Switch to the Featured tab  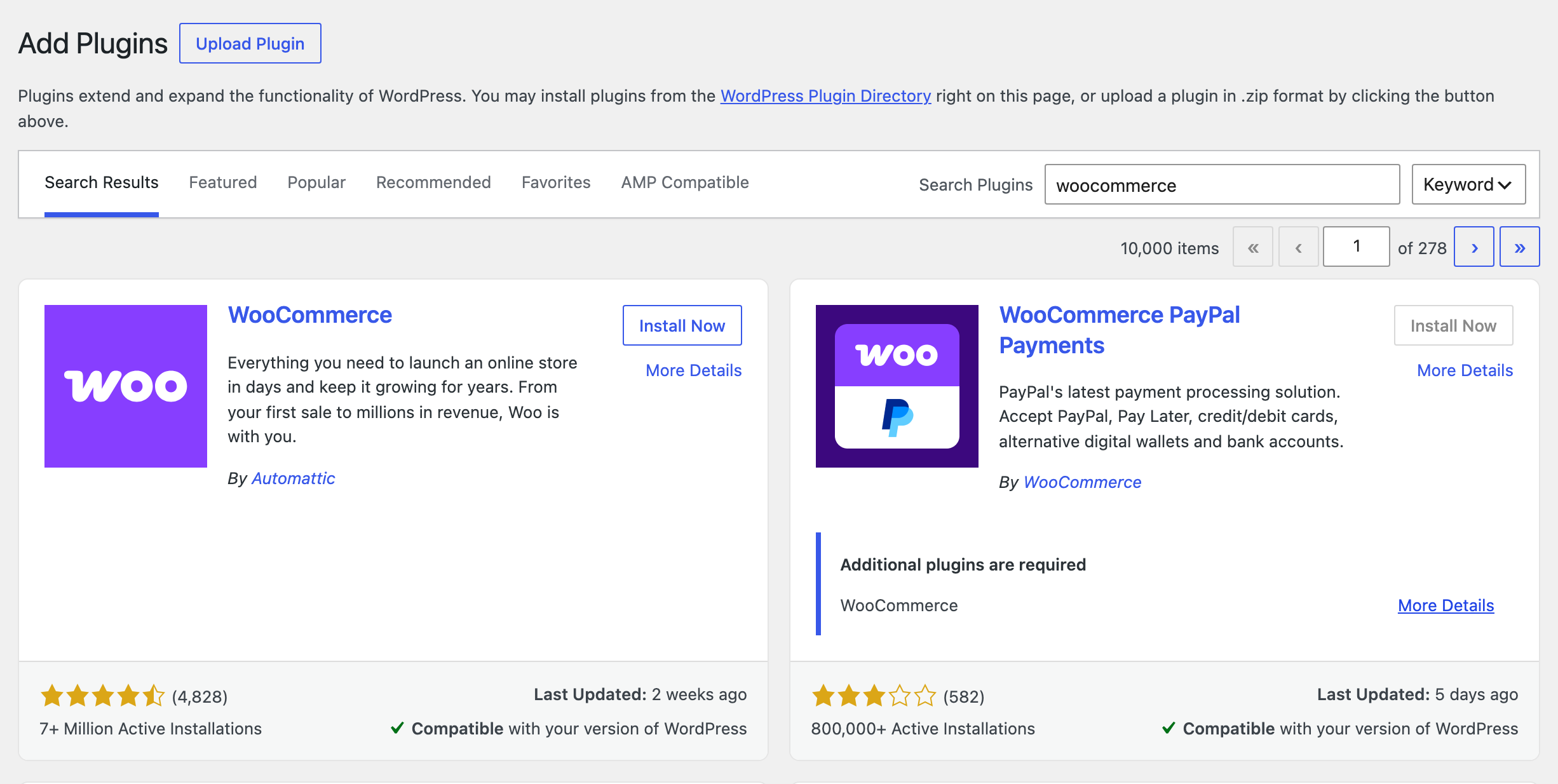(223, 183)
